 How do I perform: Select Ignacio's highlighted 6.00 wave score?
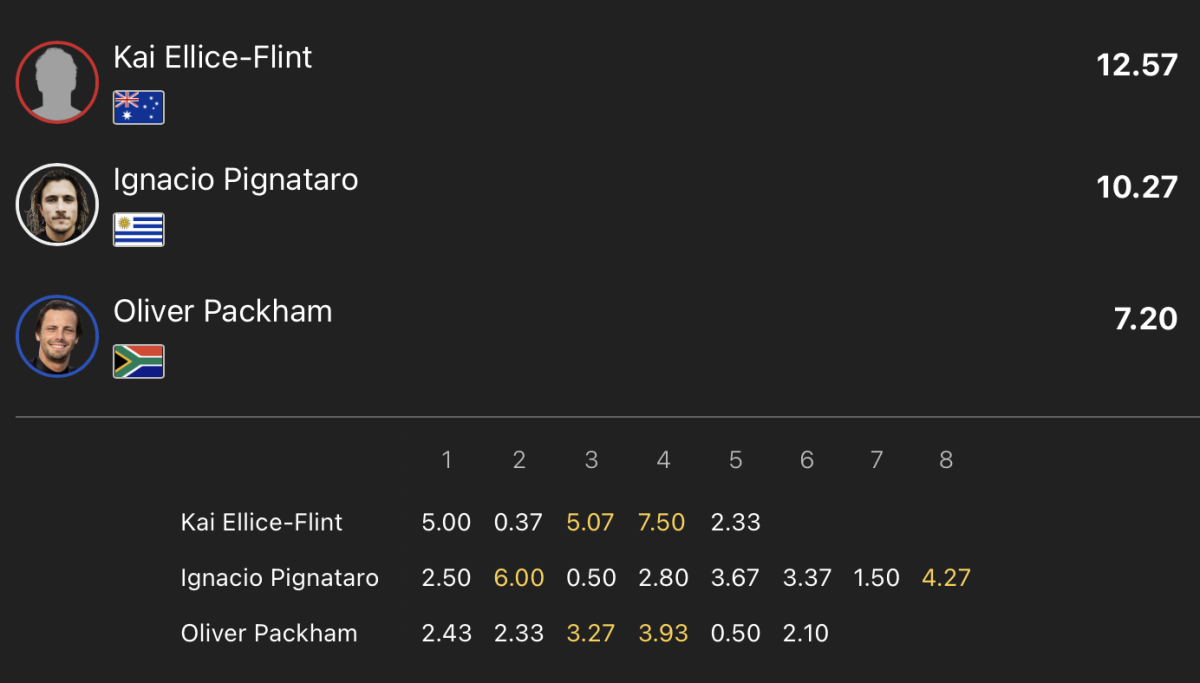(519, 578)
